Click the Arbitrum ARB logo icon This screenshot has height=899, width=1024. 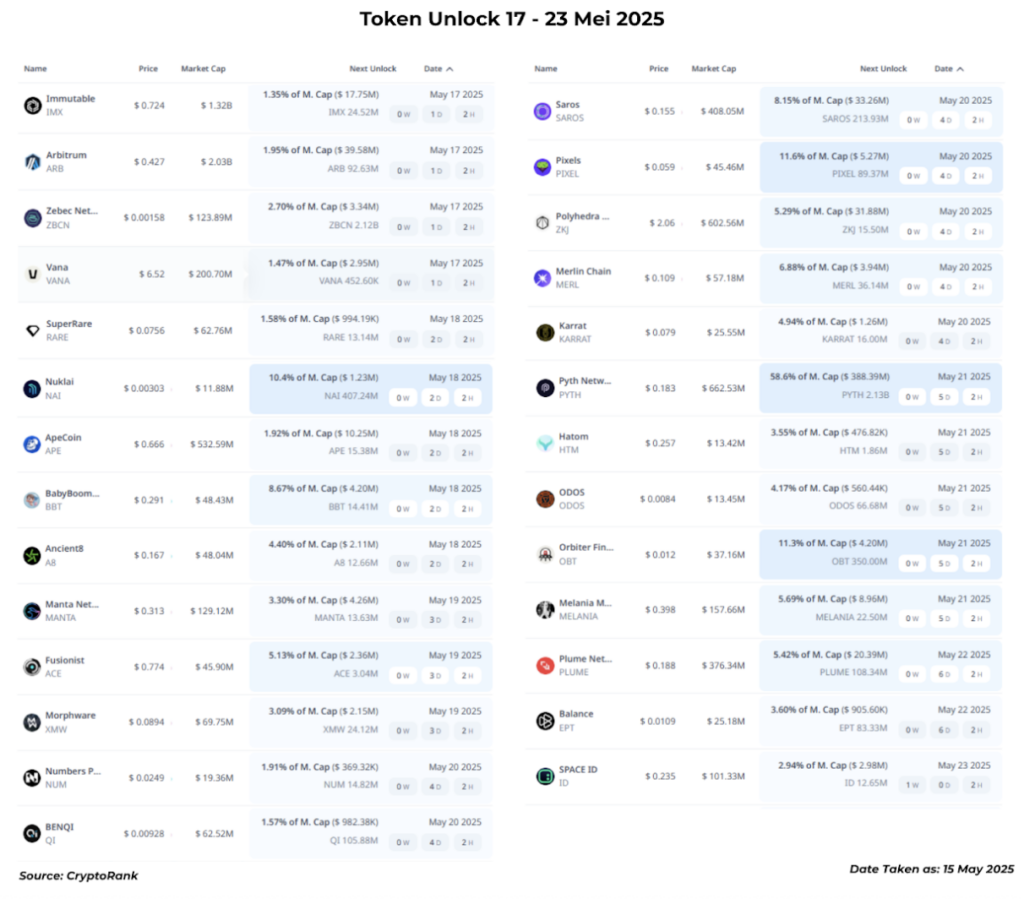[x=33, y=161]
